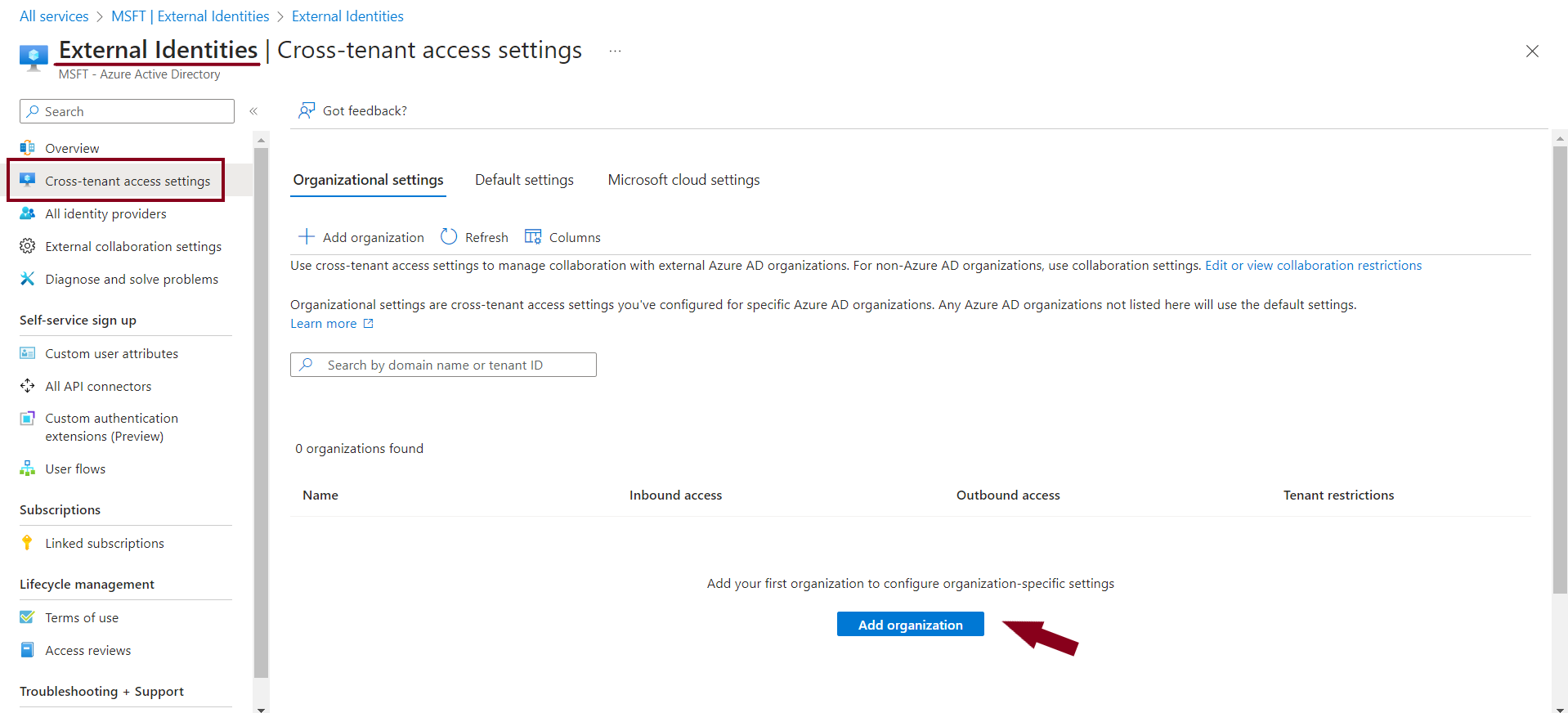Select External collaboration settings gear item

pyautogui.click(x=132, y=247)
